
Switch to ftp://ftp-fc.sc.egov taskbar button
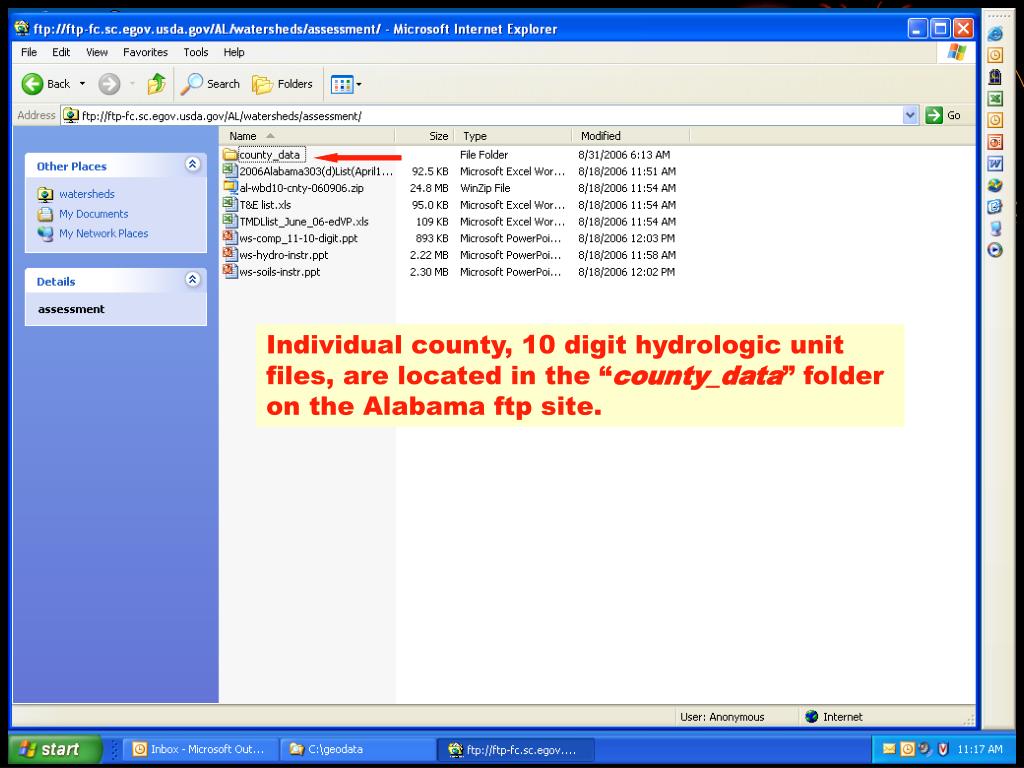point(516,750)
